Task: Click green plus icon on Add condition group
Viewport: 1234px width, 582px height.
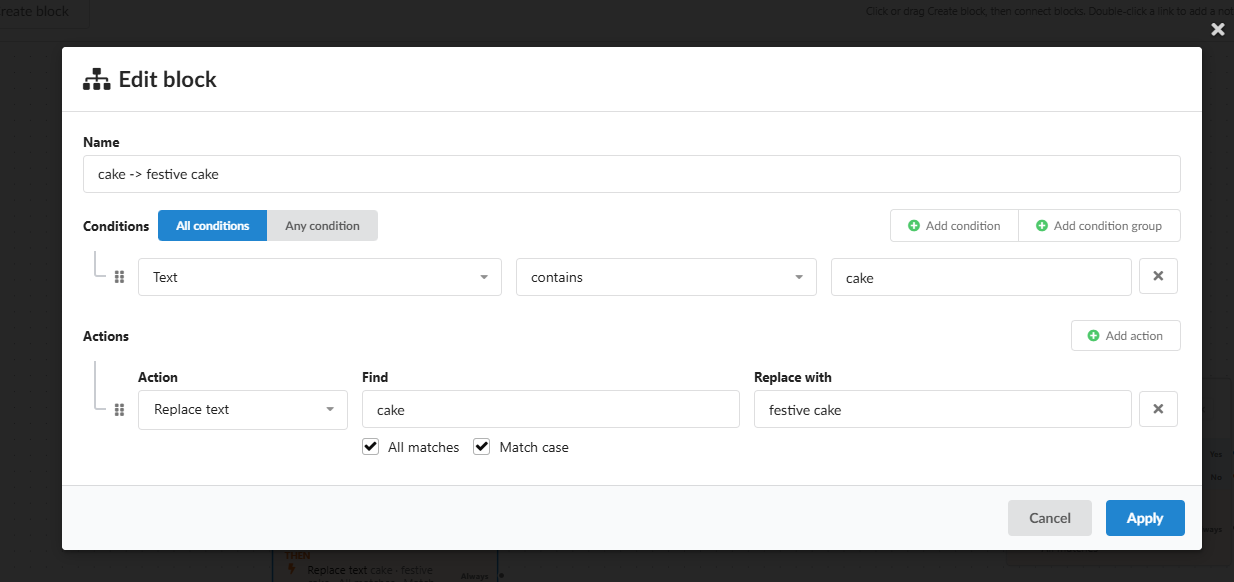Action: coord(1041,226)
